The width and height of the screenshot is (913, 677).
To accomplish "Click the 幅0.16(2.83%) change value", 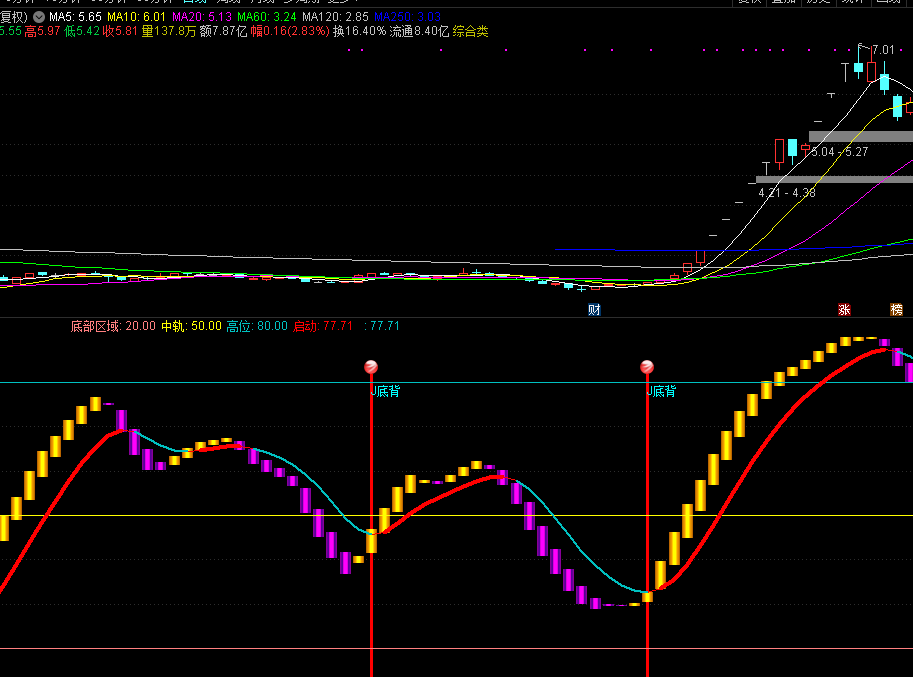I will 290,31.
